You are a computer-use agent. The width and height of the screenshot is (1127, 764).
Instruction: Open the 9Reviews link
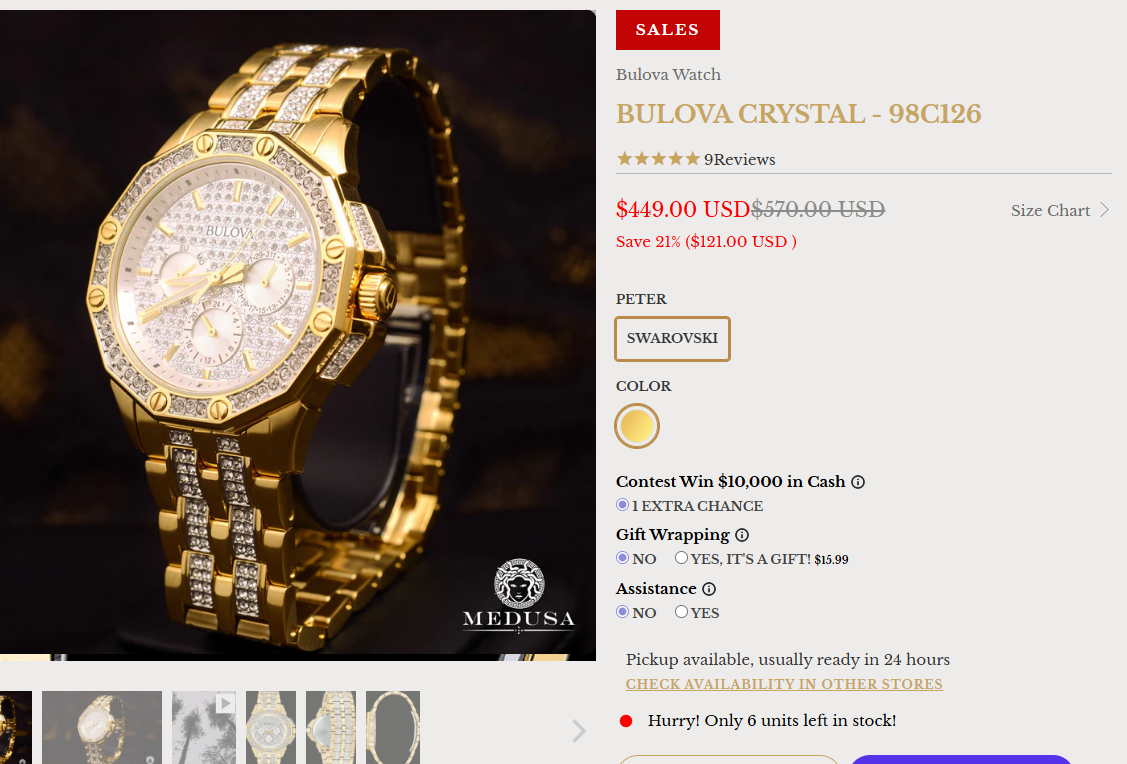coord(740,160)
